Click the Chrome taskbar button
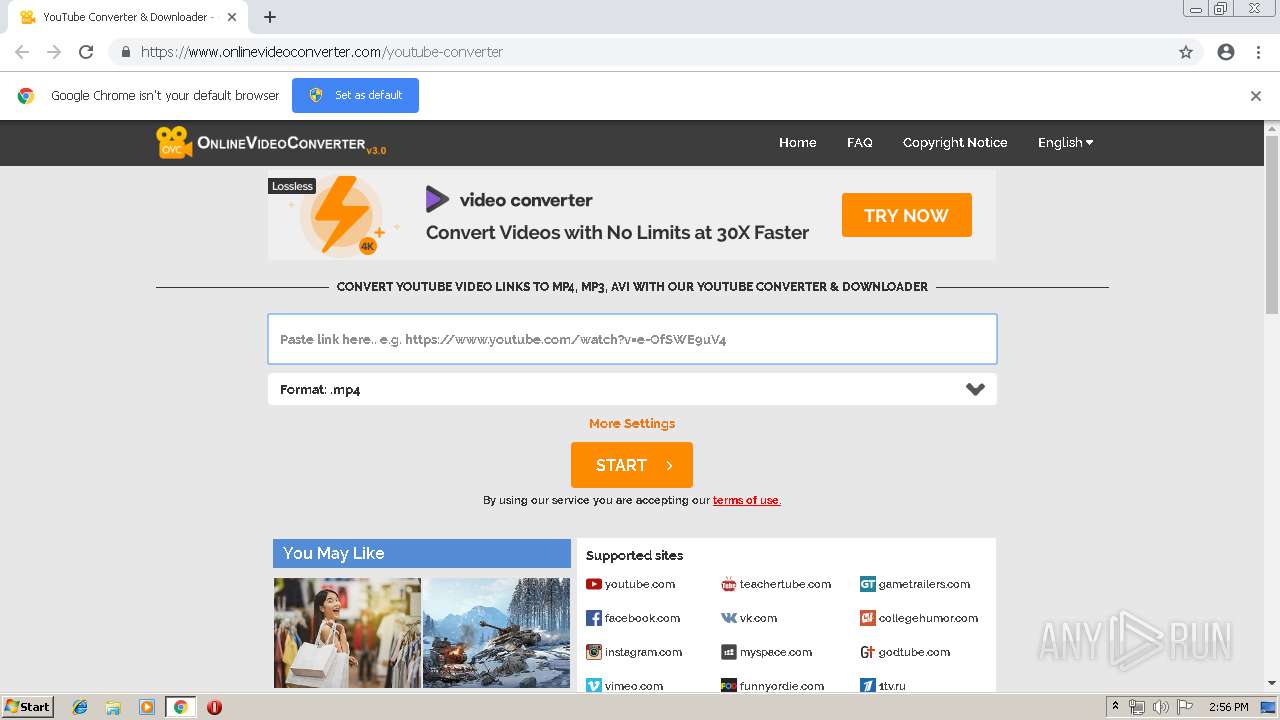1280x720 pixels. [x=180, y=707]
